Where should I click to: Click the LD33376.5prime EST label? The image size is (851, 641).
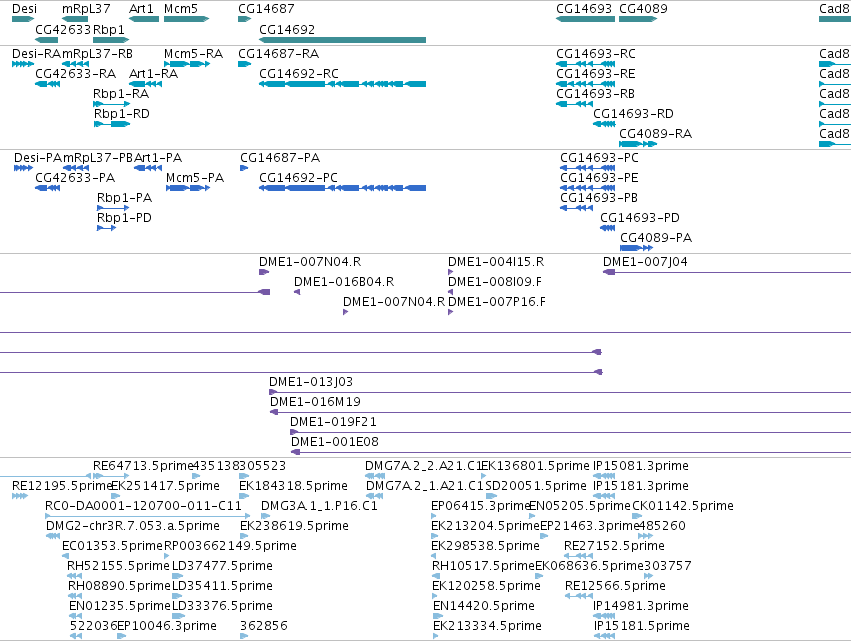(x=223, y=607)
